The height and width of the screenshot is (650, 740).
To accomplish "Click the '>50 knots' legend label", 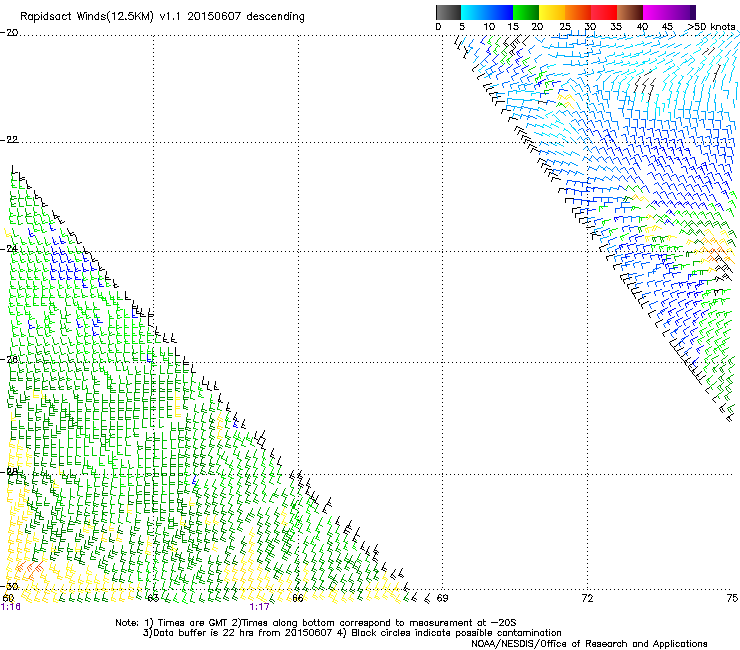I will (712, 27).
